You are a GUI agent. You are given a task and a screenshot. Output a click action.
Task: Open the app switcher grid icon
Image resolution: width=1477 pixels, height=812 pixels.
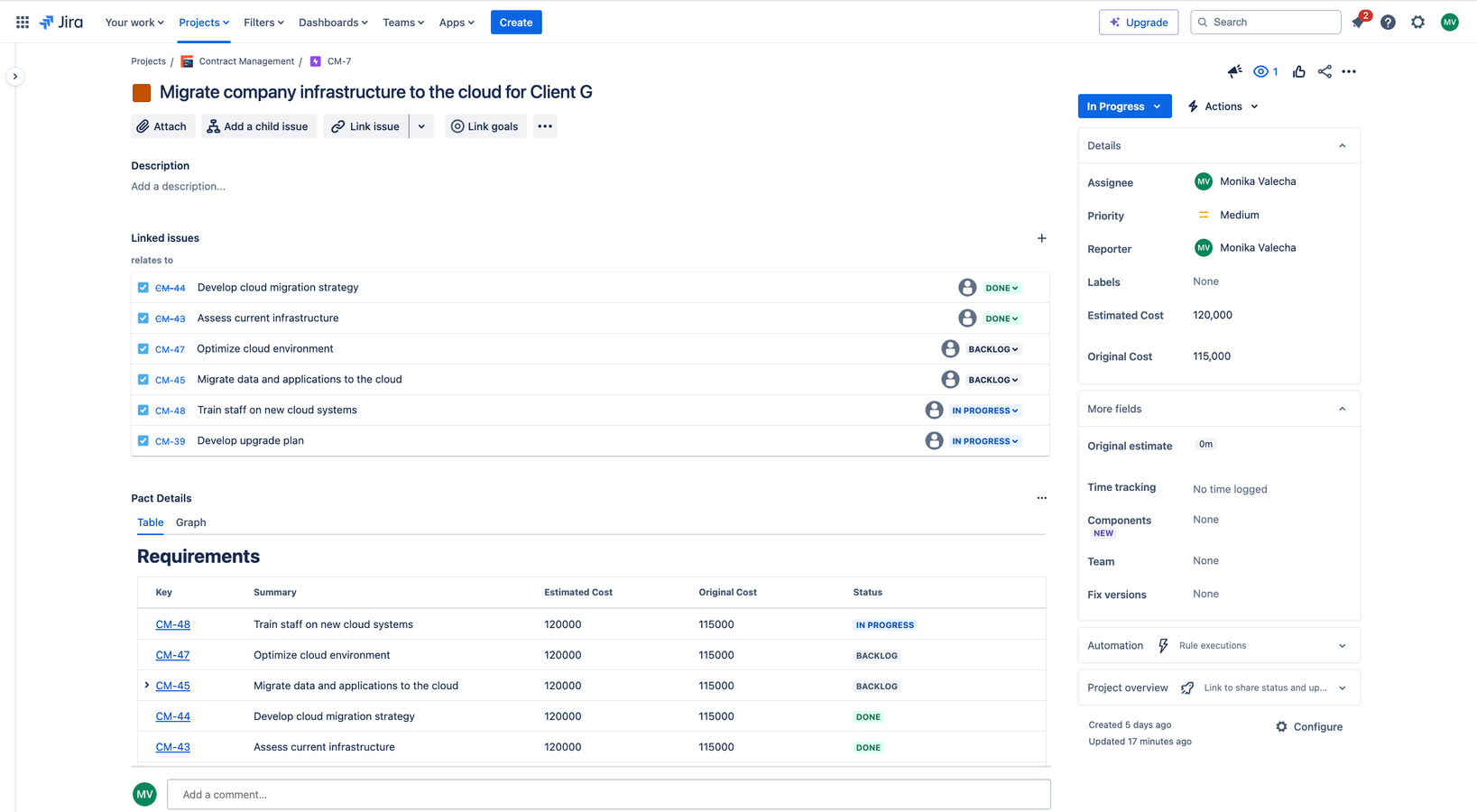click(23, 23)
